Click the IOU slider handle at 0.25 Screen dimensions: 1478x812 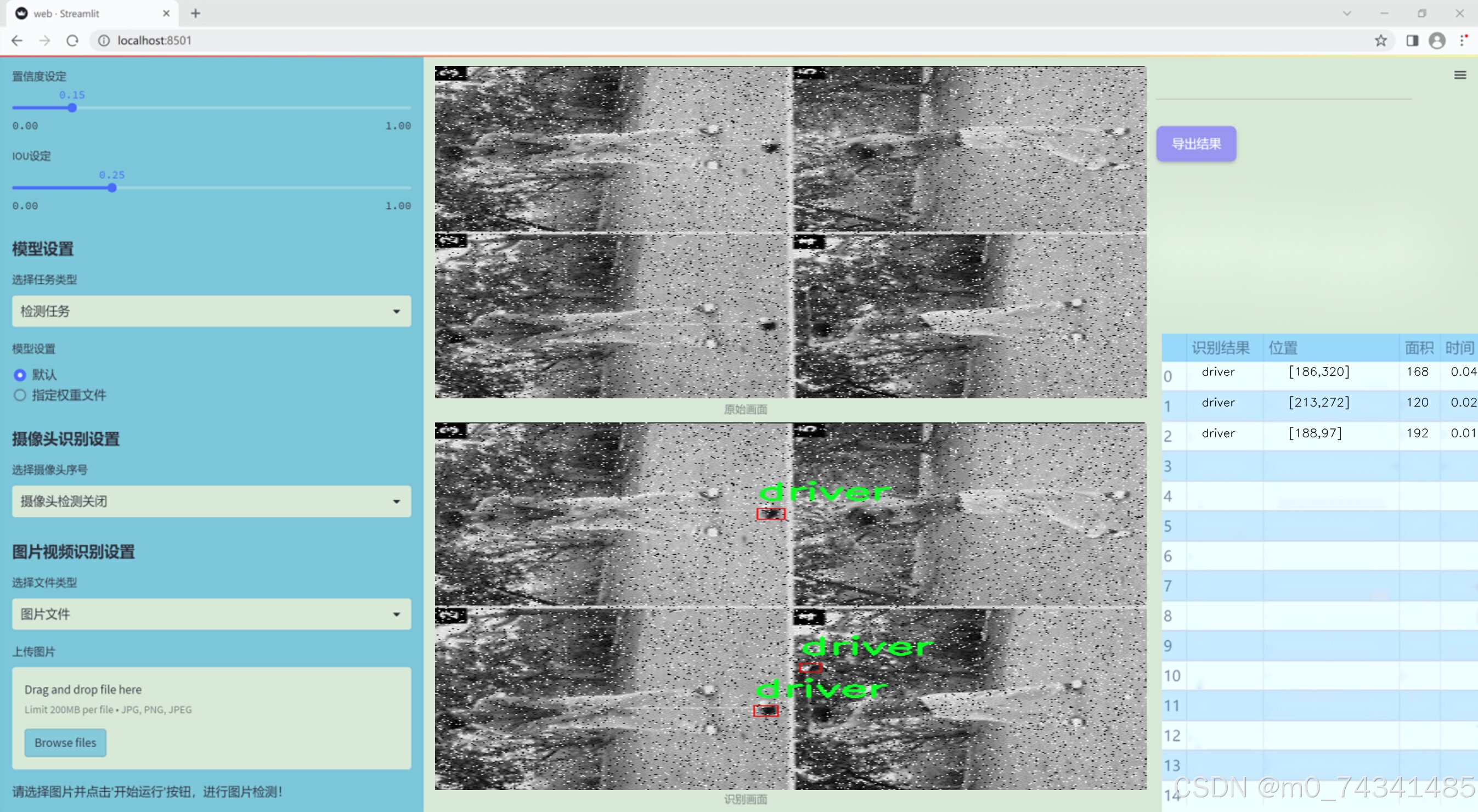[112, 188]
